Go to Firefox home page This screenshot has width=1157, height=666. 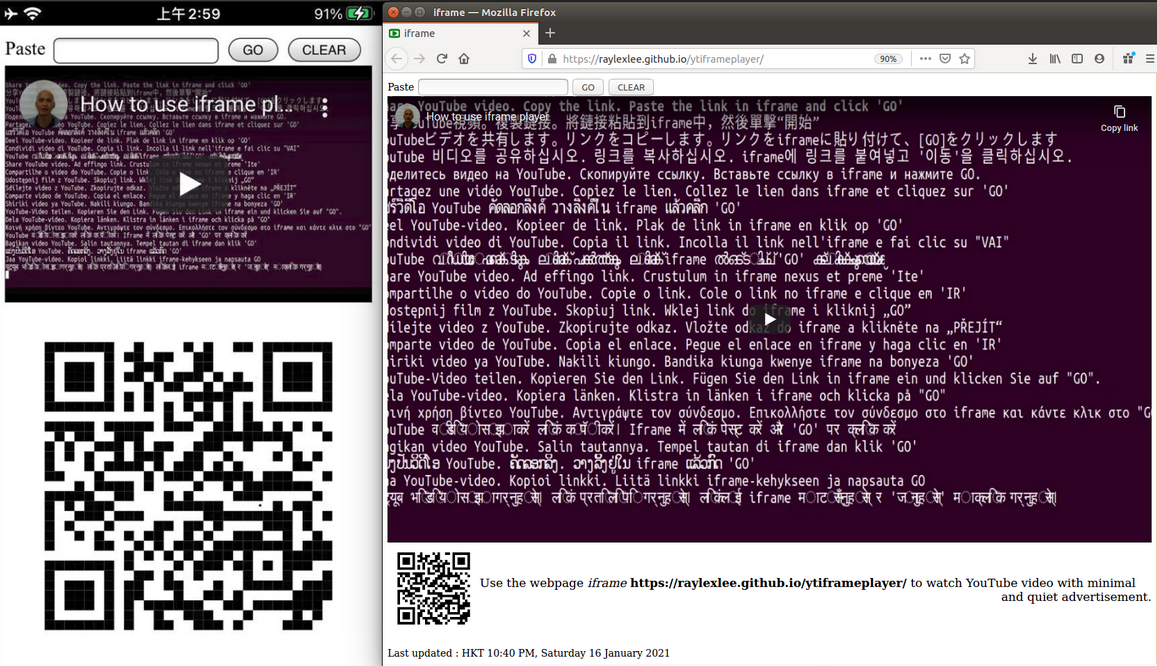click(x=464, y=59)
